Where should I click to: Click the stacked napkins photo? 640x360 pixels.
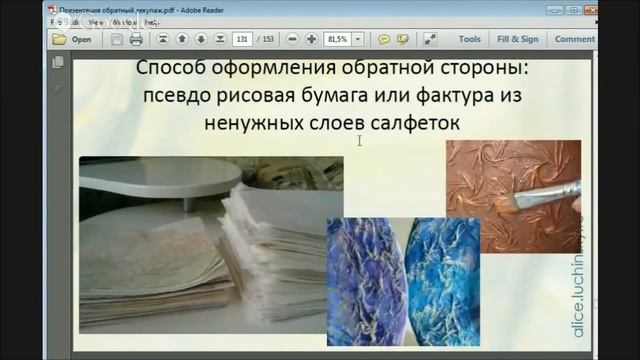[x=211, y=245]
